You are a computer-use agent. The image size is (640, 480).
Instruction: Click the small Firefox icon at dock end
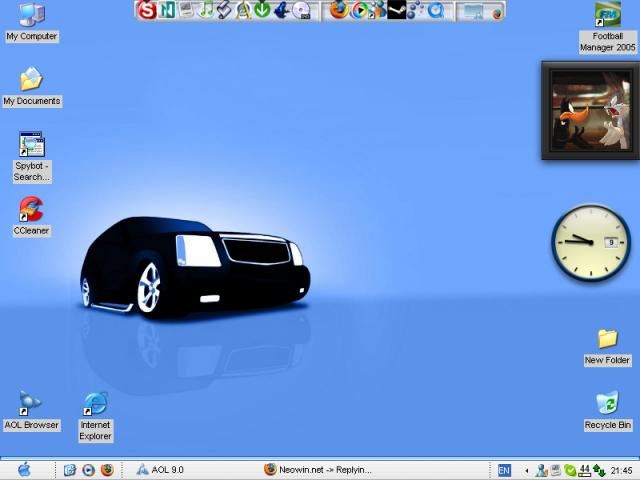pyautogui.click(x=497, y=13)
